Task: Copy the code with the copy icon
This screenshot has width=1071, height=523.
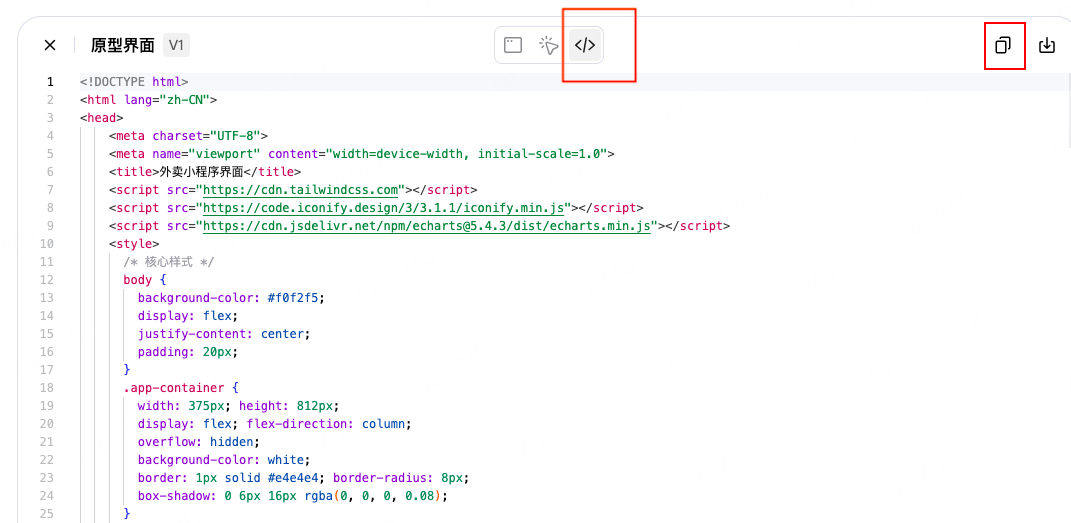Action: [1003, 46]
